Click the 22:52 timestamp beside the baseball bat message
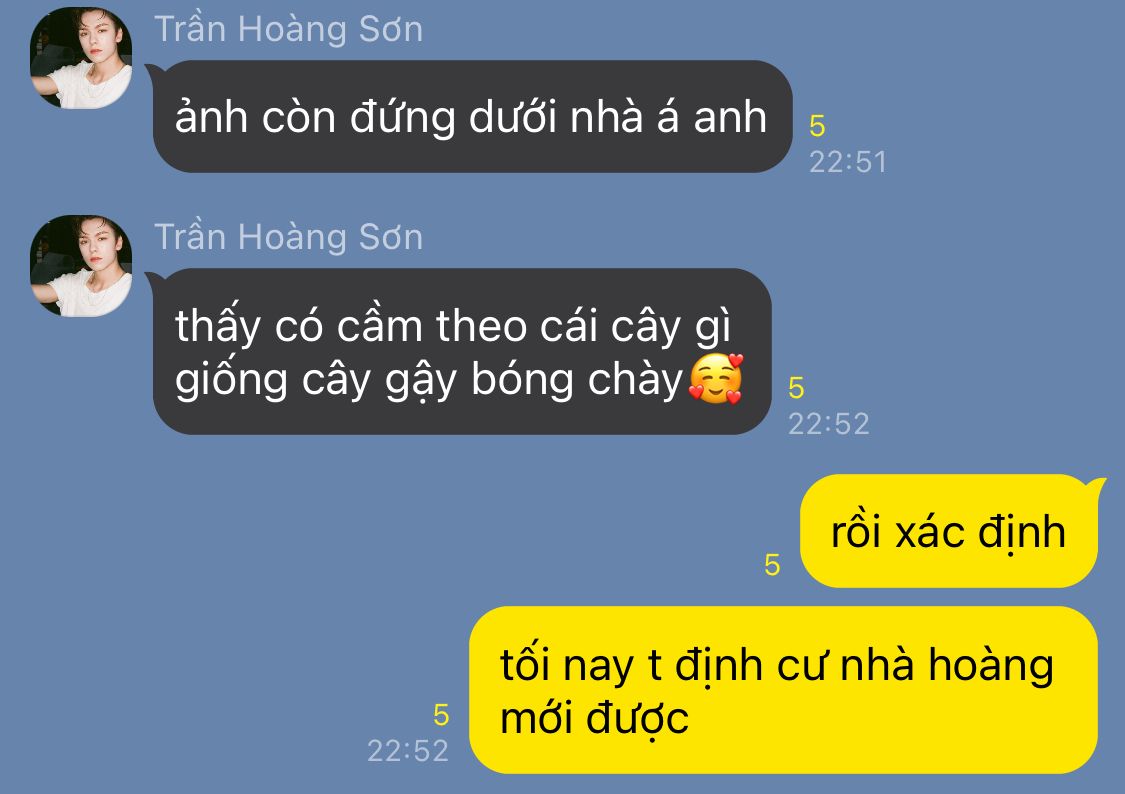 point(829,424)
